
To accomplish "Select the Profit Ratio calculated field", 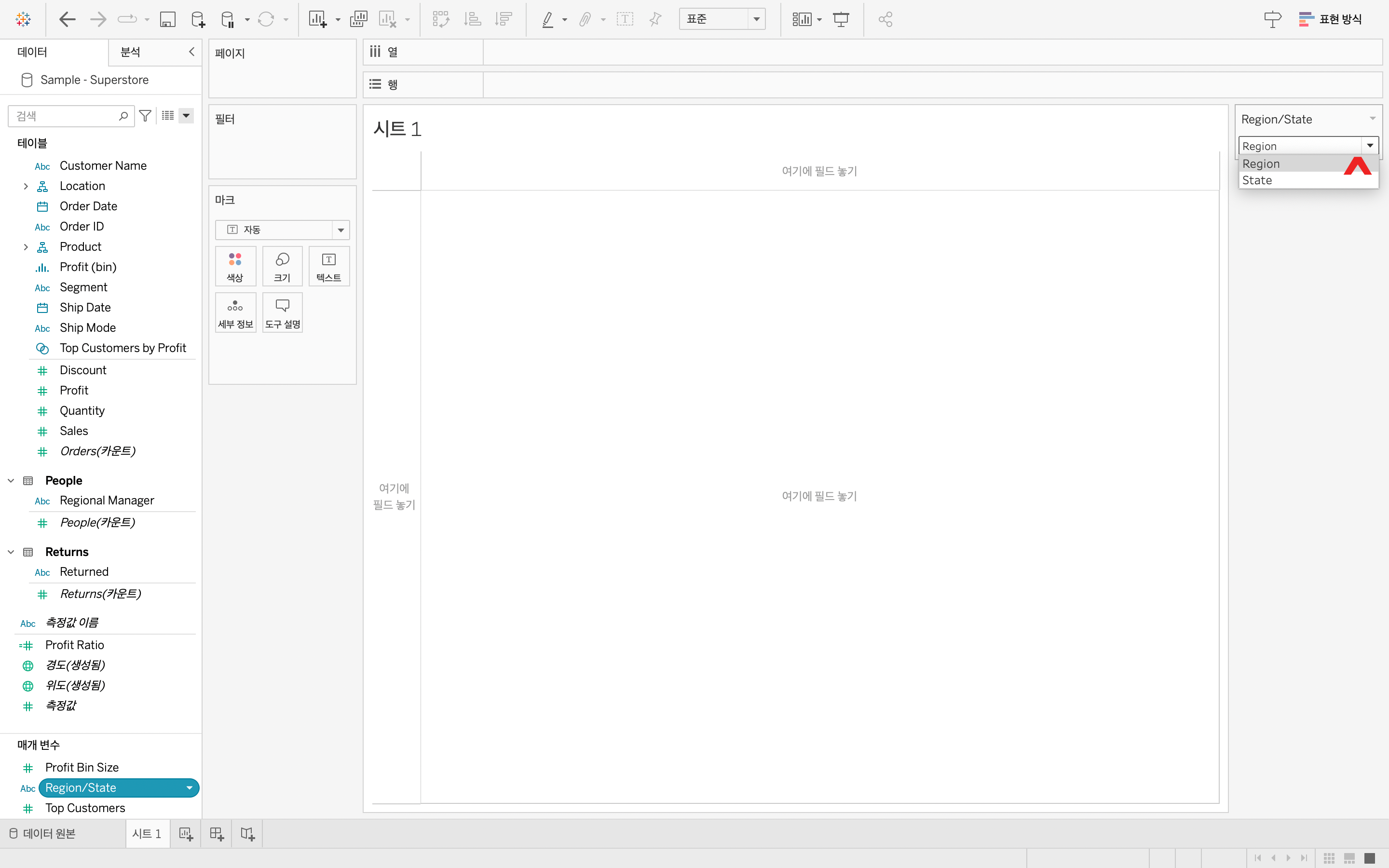I will click(x=75, y=645).
